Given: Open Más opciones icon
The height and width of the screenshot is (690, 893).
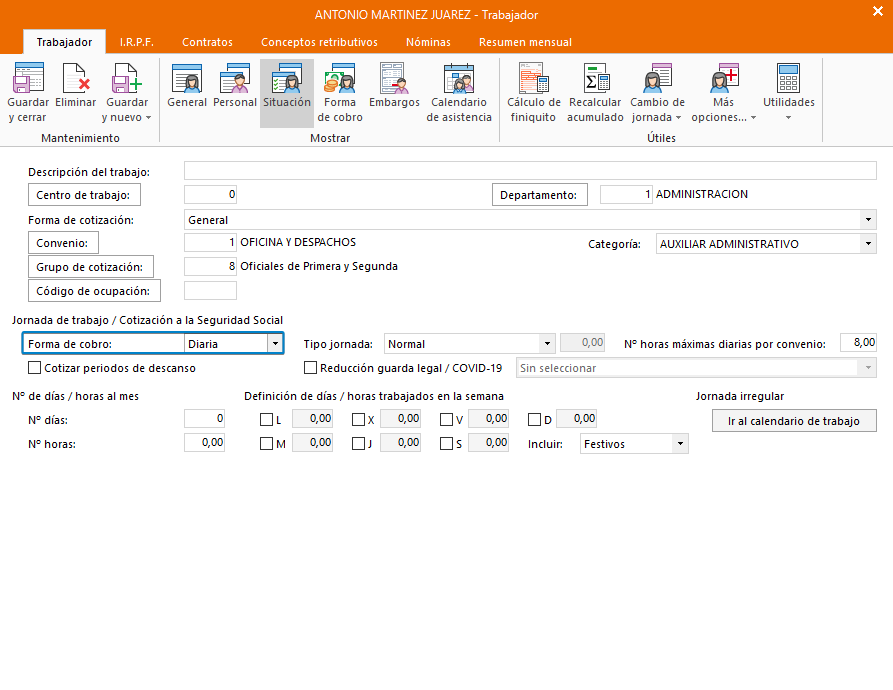Looking at the screenshot, I should [x=724, y=79].
